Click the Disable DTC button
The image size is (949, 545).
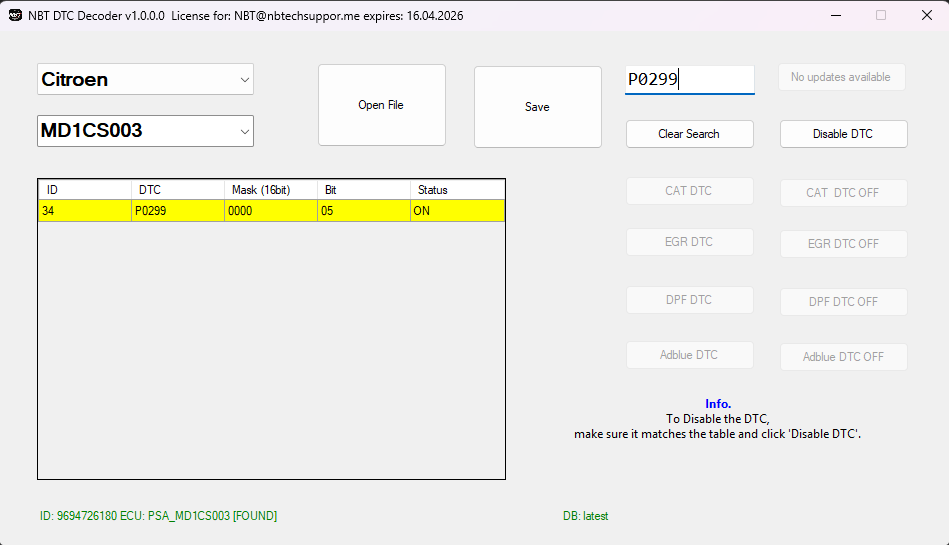point(843,134)
